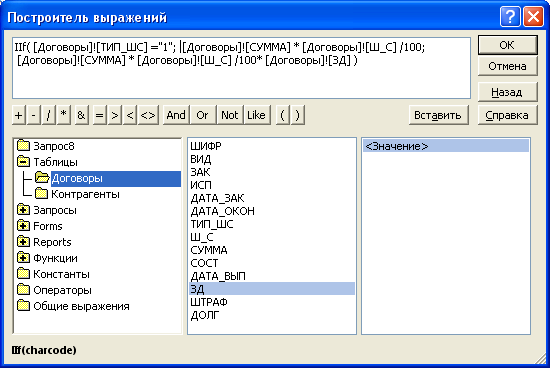
Task: Click inside the expression text box
Action: (x=241, y=68)
